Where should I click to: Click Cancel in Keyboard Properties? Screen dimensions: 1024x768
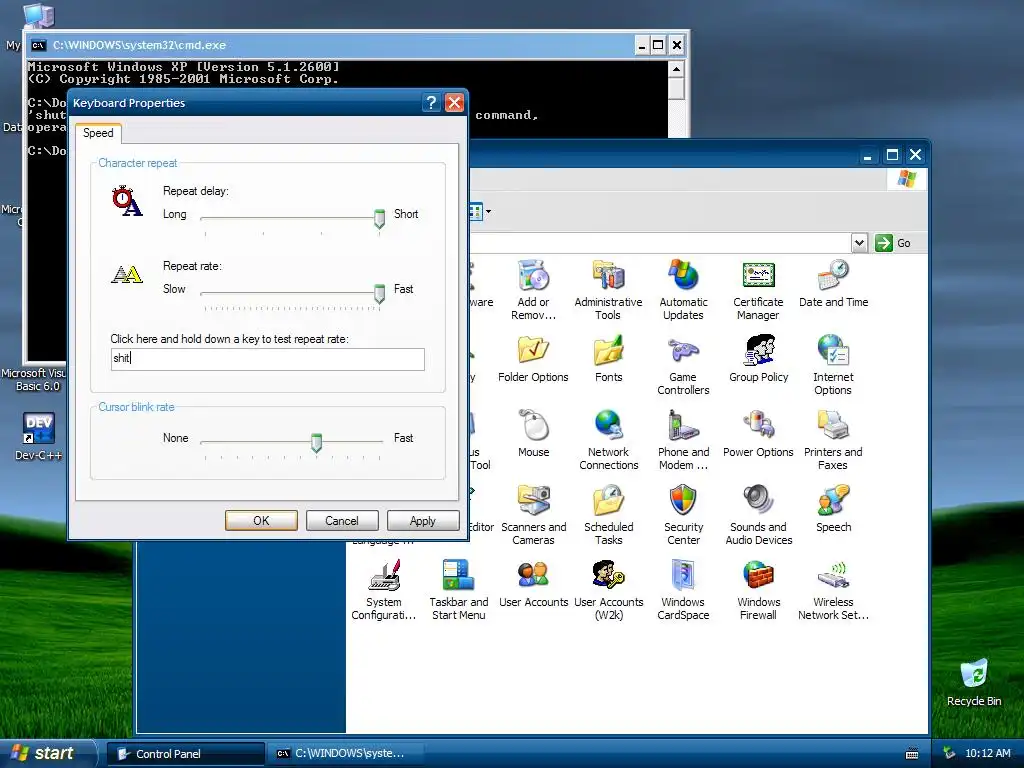(x=342, y=520)
